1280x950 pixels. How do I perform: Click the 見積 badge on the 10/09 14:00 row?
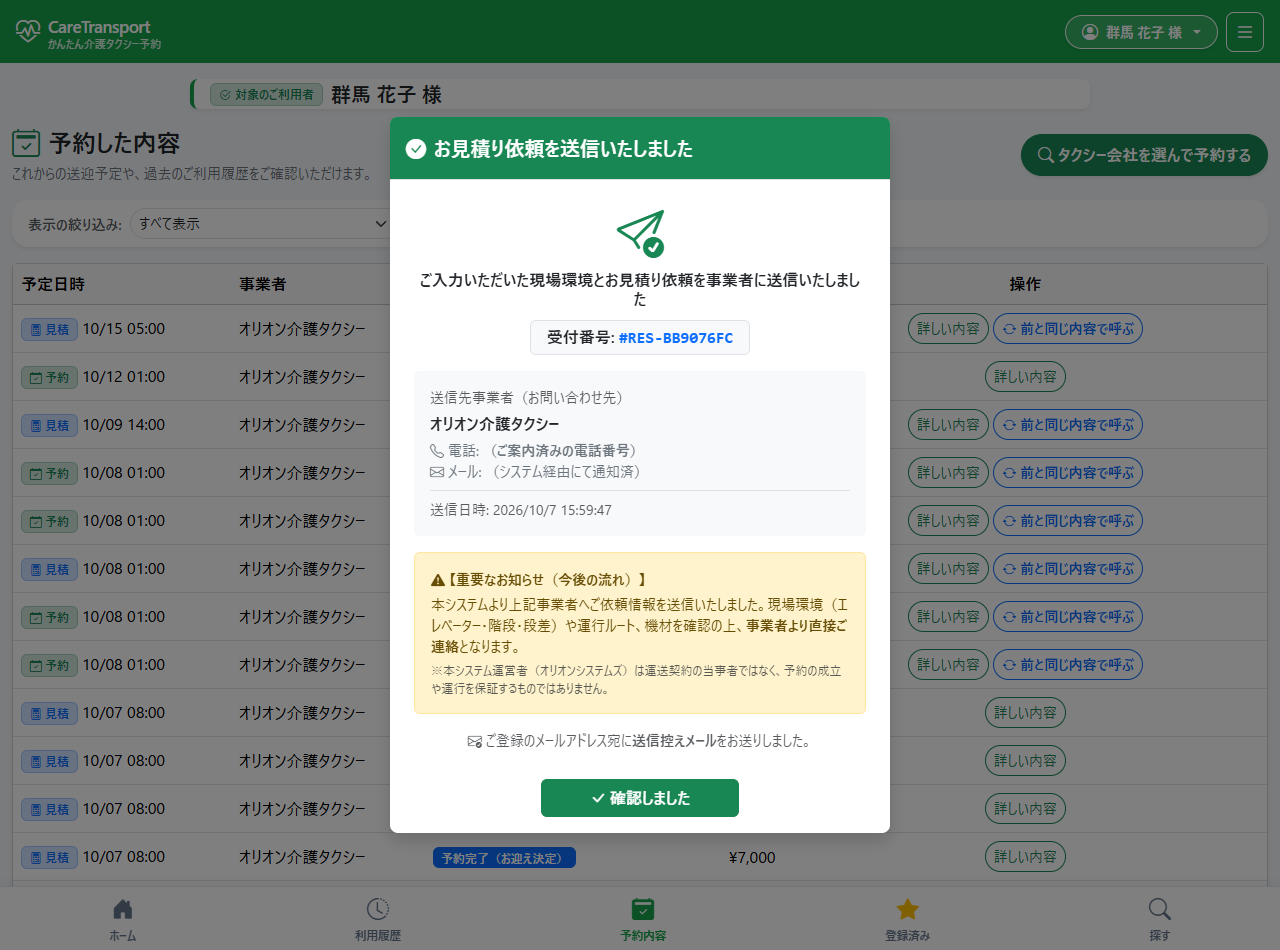tap(49, 425)
